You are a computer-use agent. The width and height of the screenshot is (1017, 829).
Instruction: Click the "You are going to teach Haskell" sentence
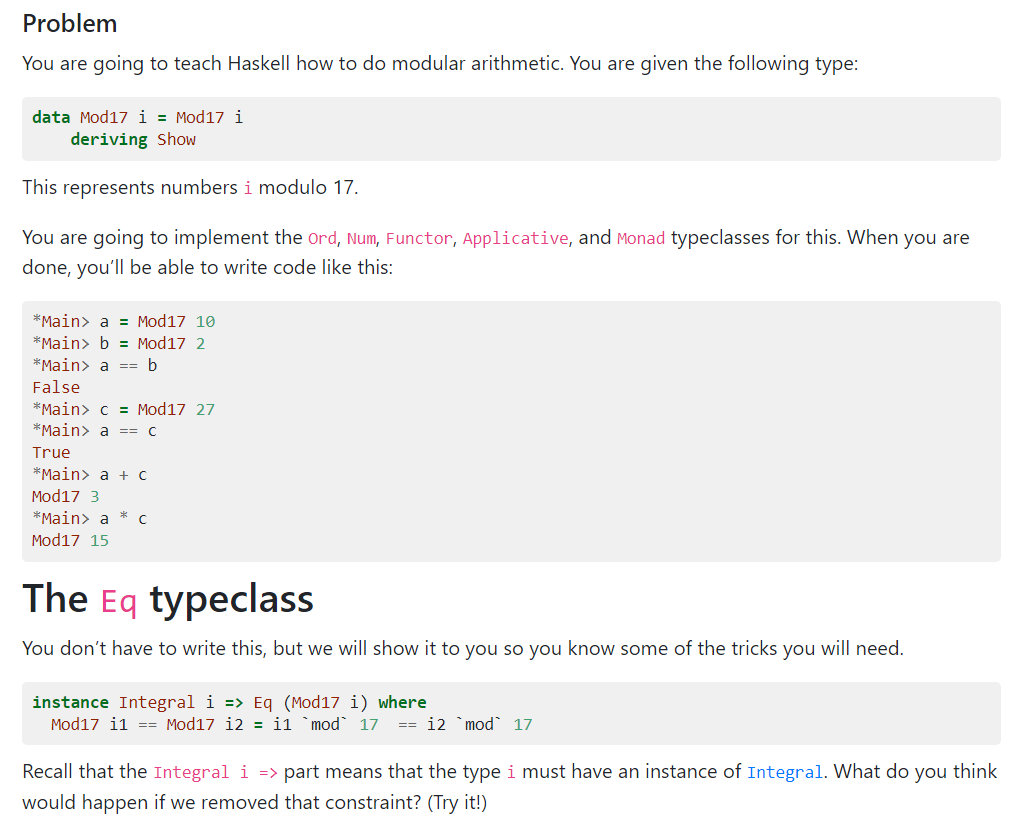(x=440, y=64)
